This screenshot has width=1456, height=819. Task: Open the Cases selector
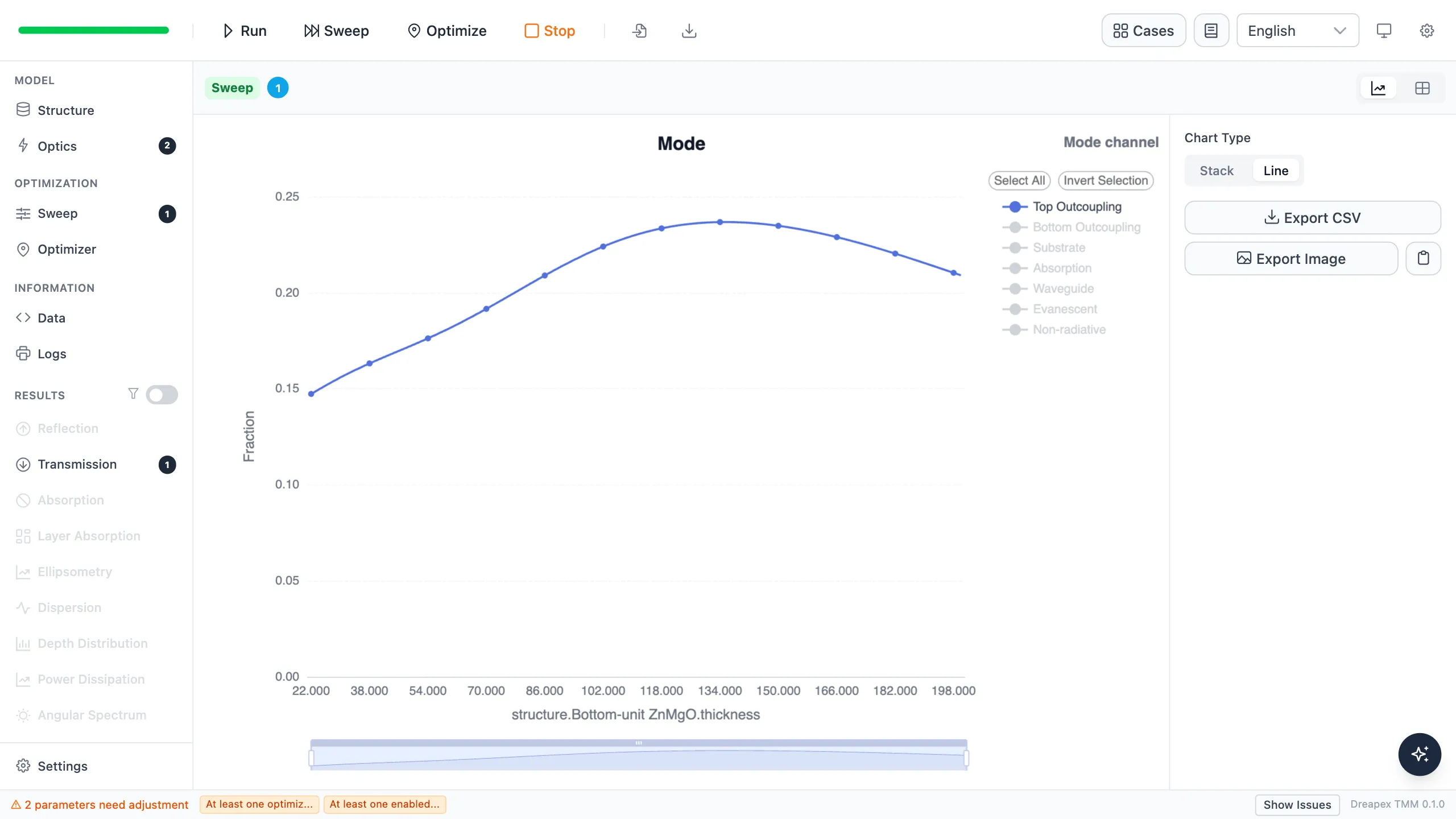tap(1143, 31)
